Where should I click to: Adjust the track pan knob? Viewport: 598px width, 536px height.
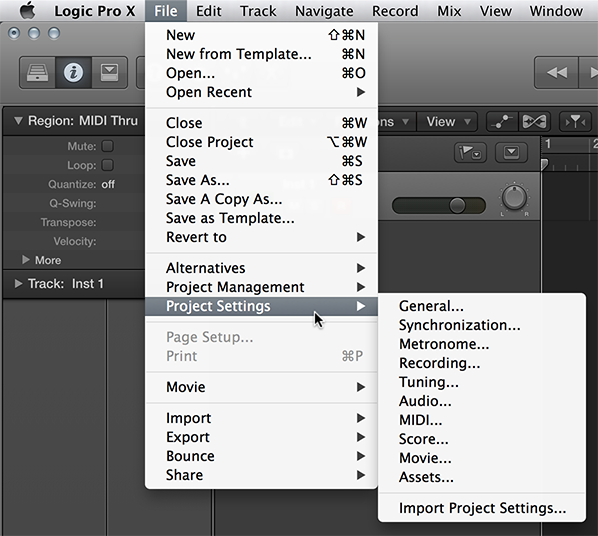point(514,198)
